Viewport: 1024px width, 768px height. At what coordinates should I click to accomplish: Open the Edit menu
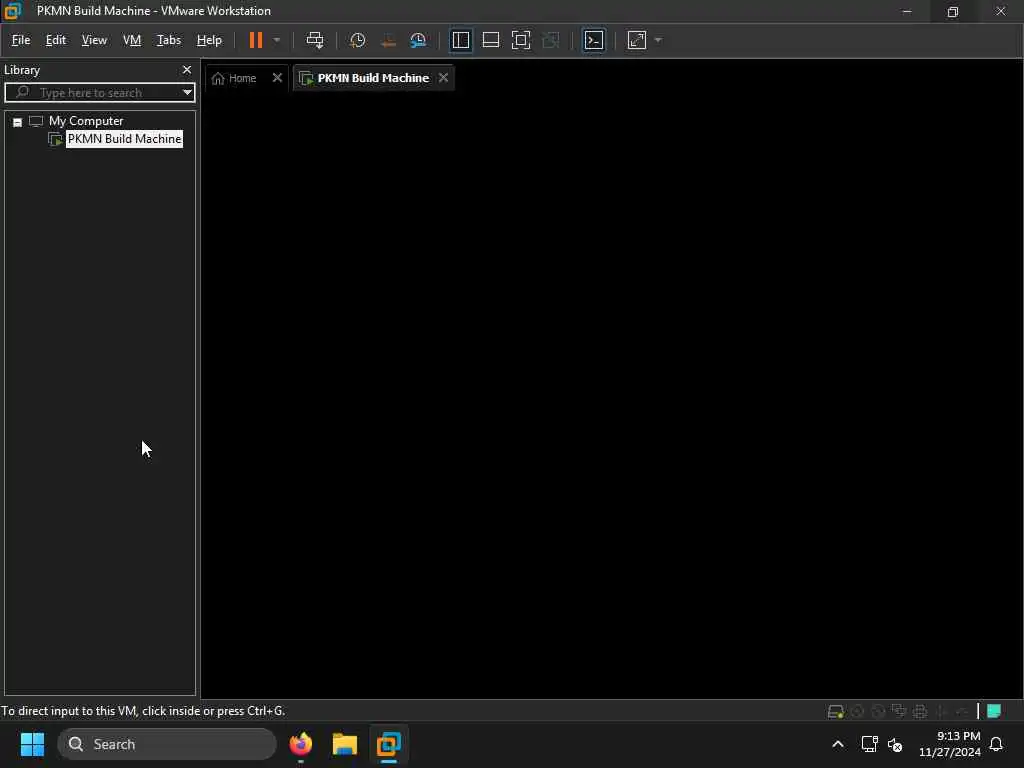(x=56, y=40)
